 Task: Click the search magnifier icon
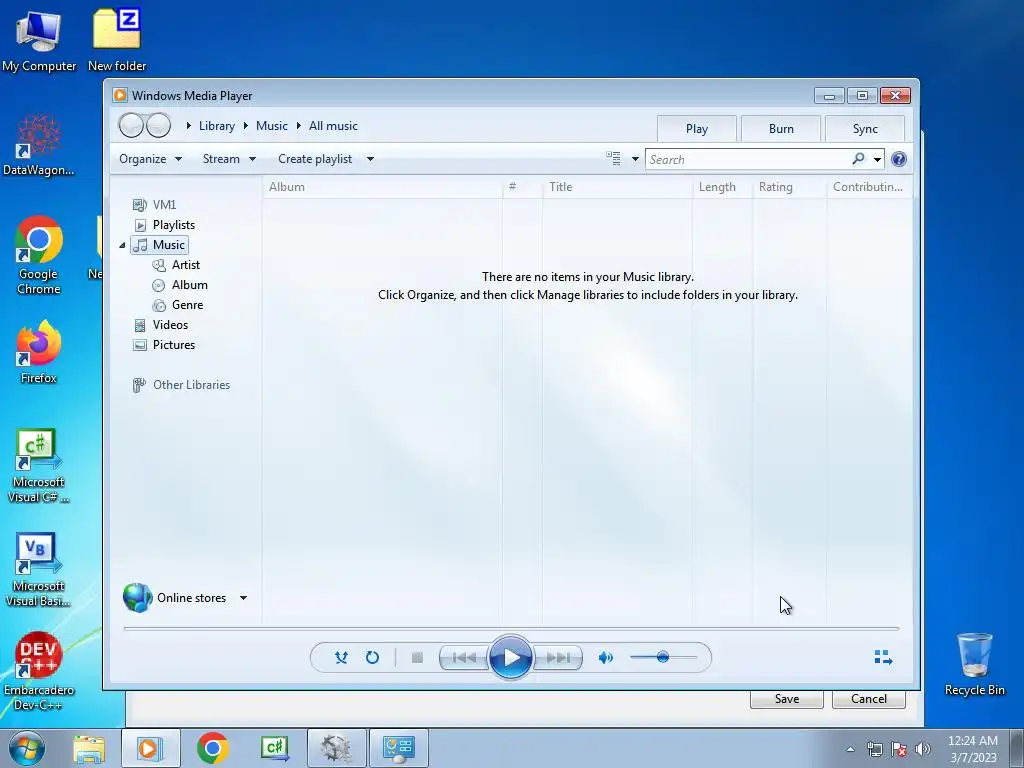click(858, 159)
